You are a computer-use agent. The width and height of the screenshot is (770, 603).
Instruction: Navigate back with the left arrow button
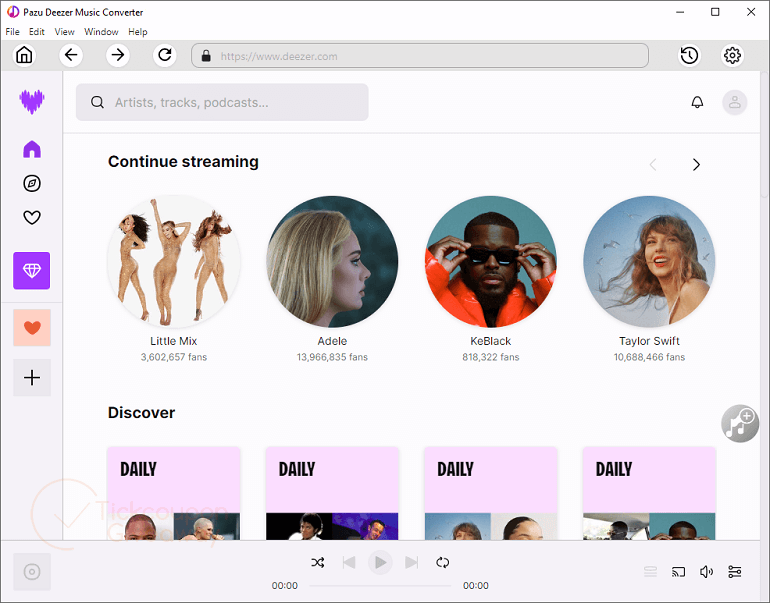coord(71,55)
